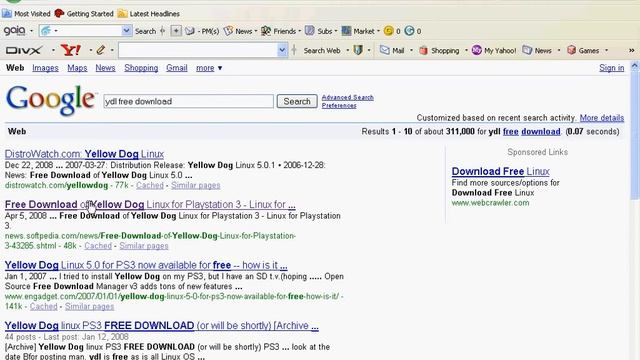
Task: Click the Gaia toolbar Search button
Action: (145, 31)
